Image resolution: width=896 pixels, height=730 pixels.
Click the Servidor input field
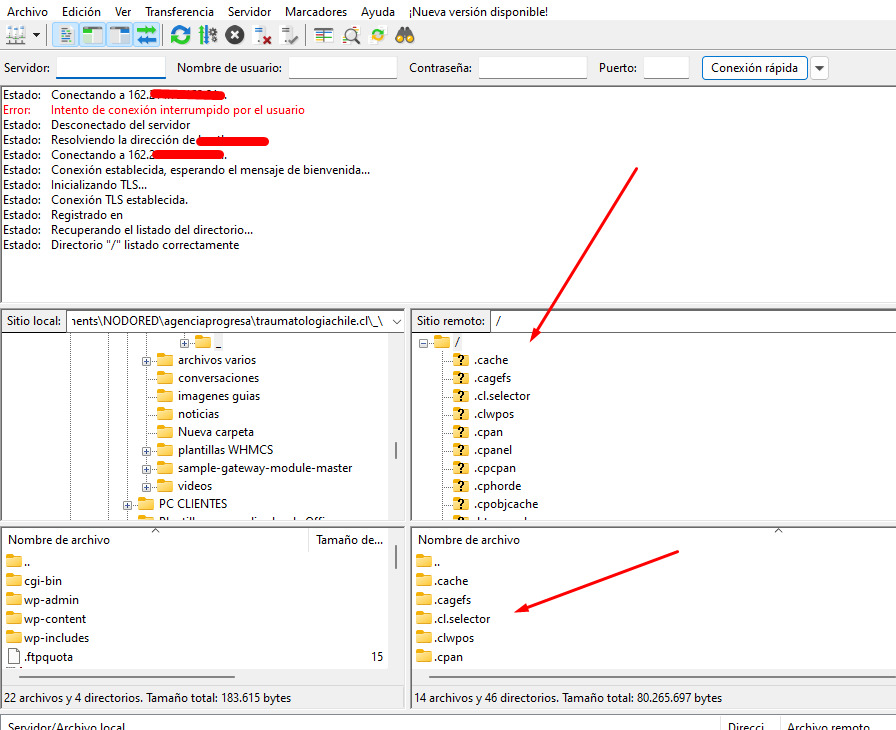111,68
